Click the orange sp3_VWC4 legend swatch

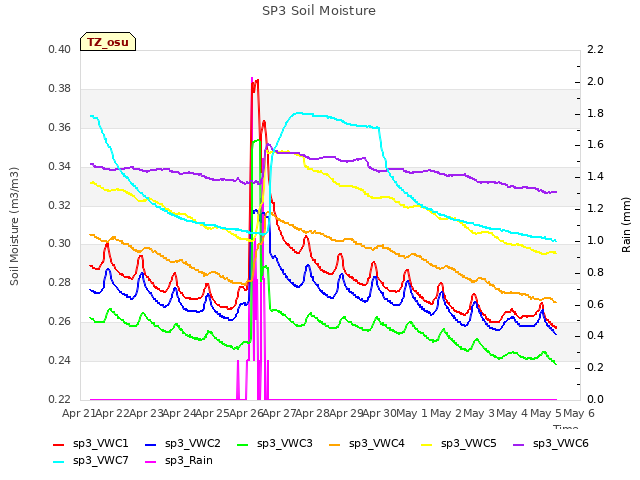coord(335,444)
